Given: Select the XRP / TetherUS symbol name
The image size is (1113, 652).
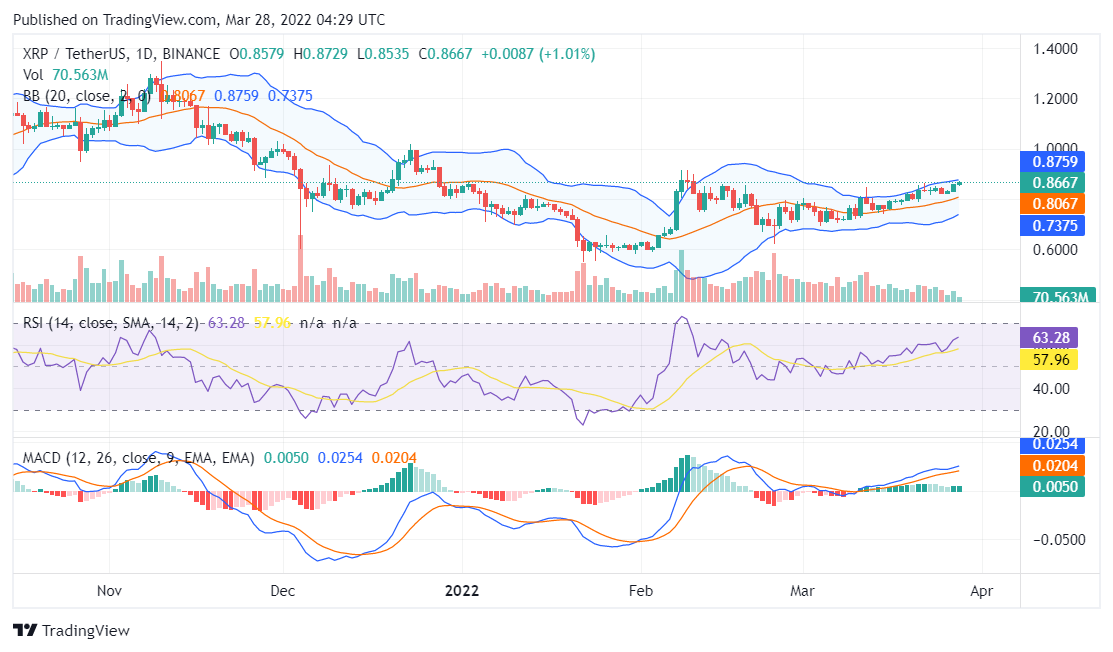Looking at the screenshot, I should pos(70,53).
